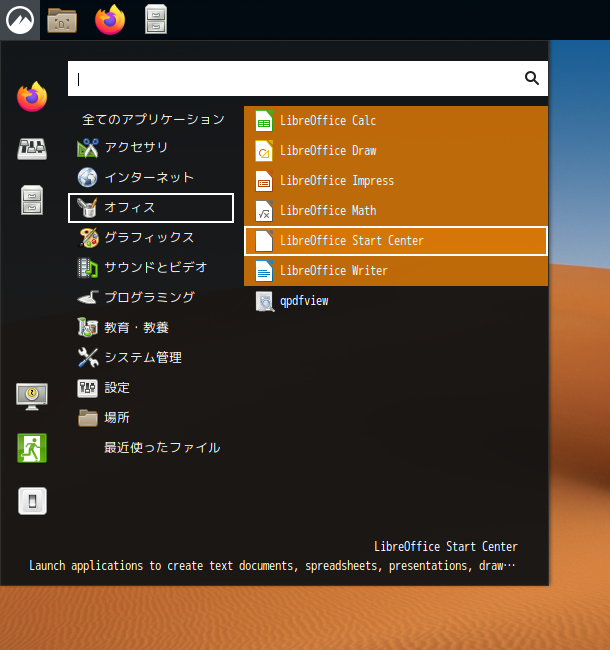The width and height of the screenshot is (610, 650).
Task: Click the folder icon beside 場所
Action: [x=87, y=418]
